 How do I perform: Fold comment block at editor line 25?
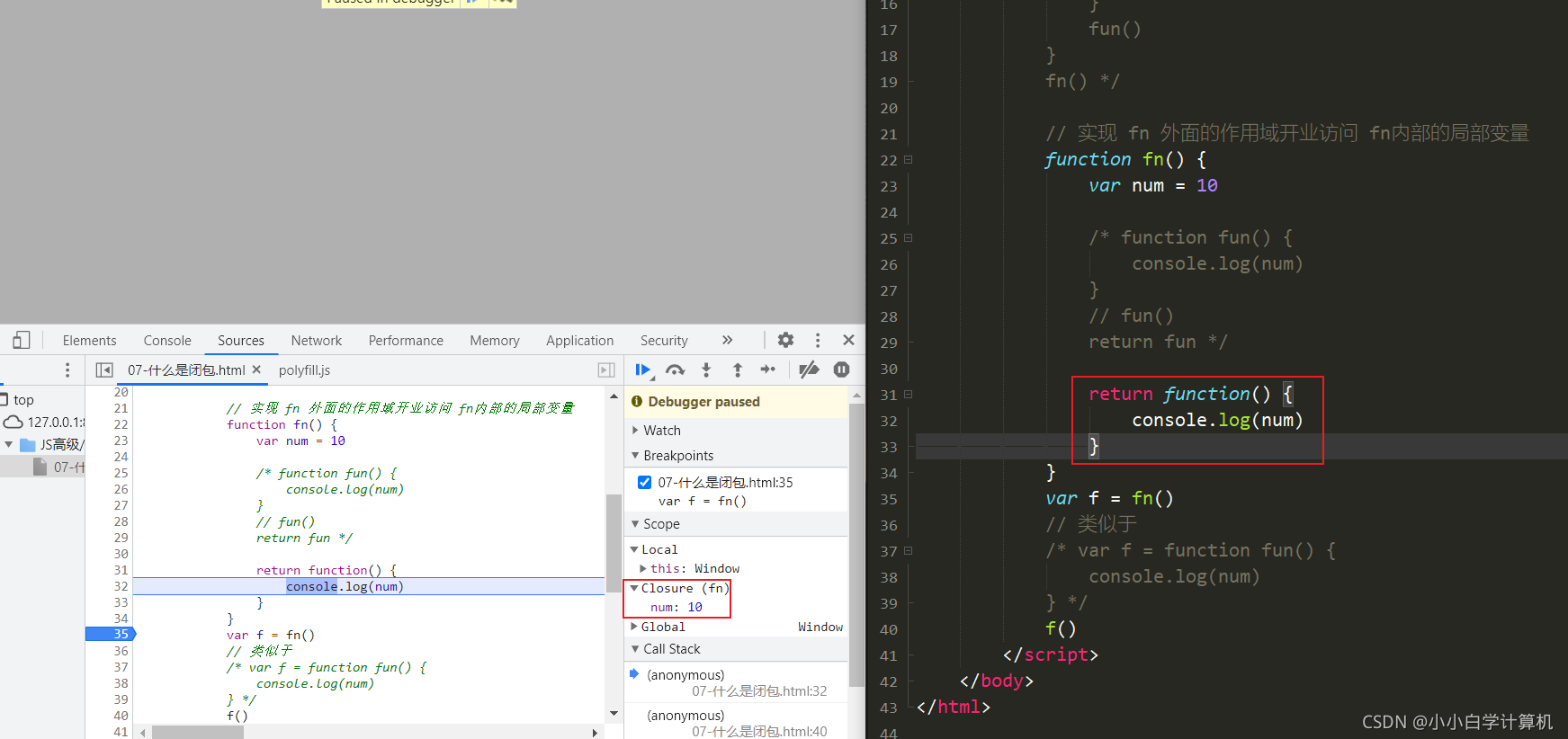[x=908, y=237]
